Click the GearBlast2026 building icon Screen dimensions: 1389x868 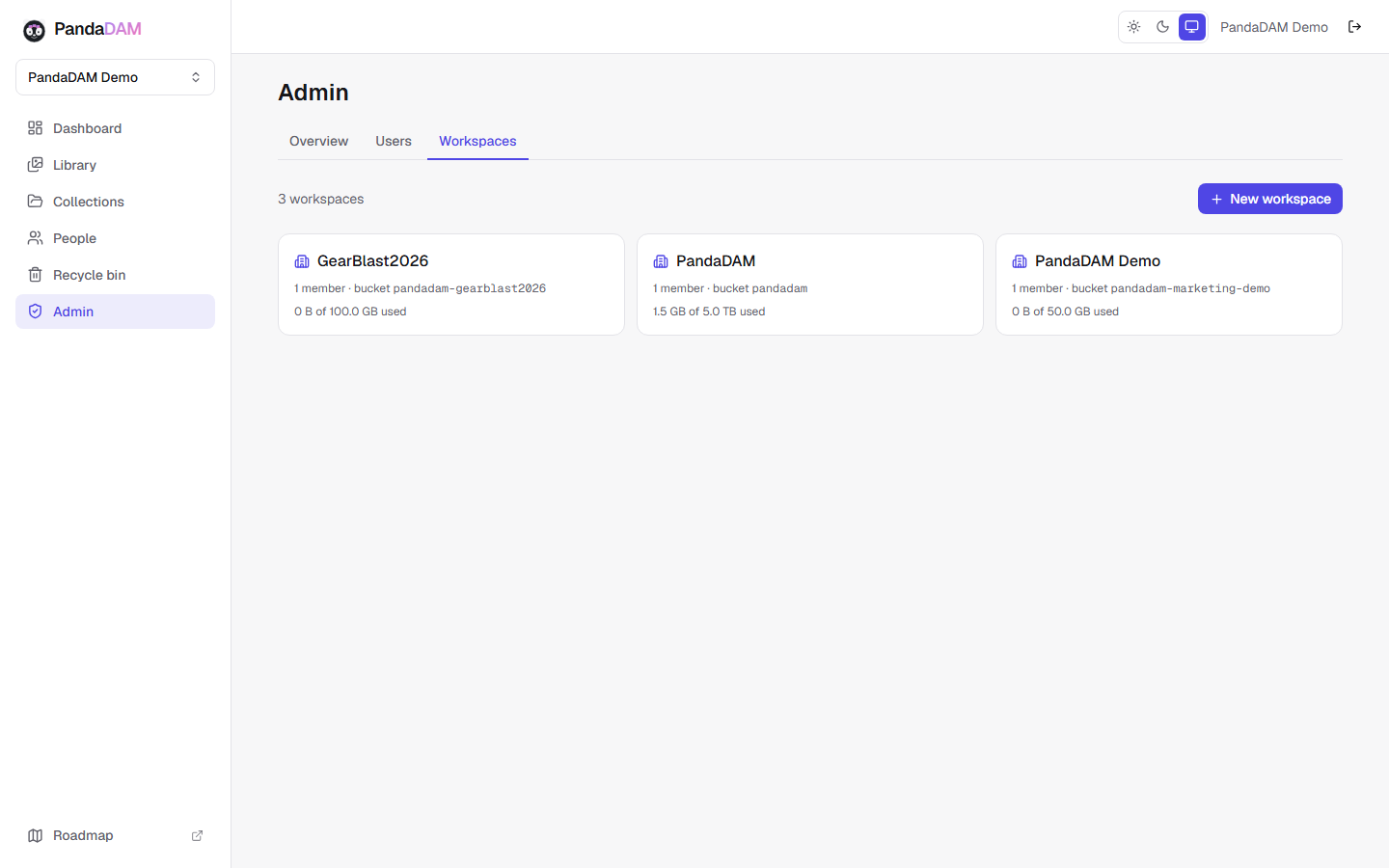302,261
